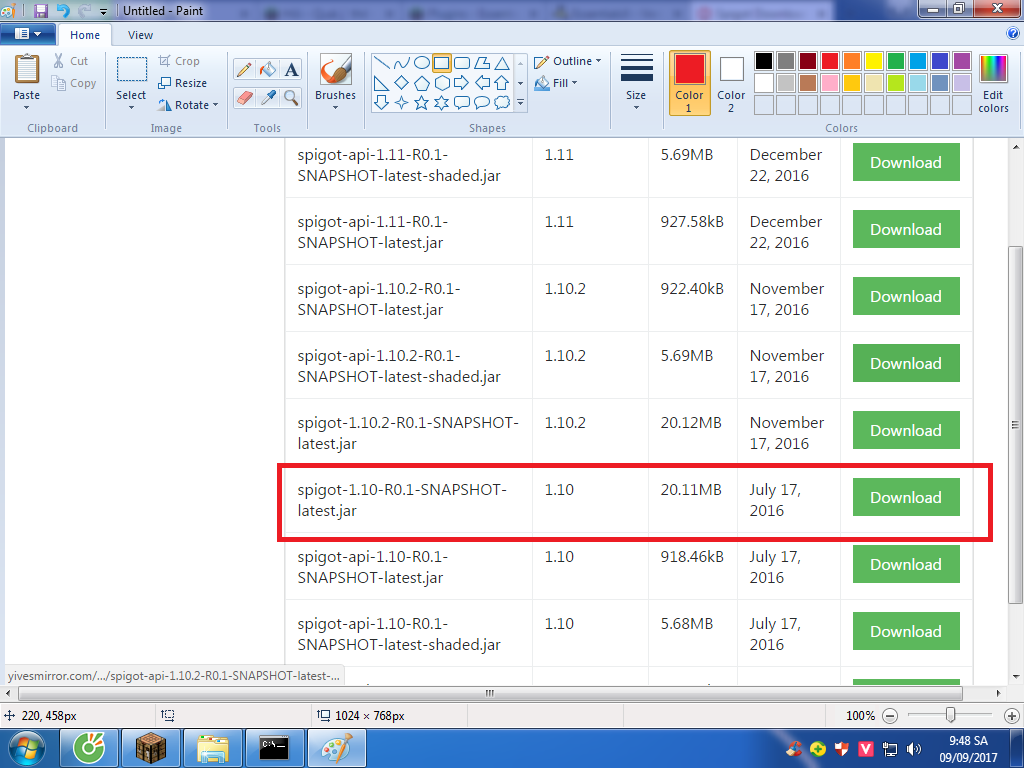Click Download for spigot-api-1.11 shaded jar
This screenshot has height=768, width=1024.
[x=906, y=162]
